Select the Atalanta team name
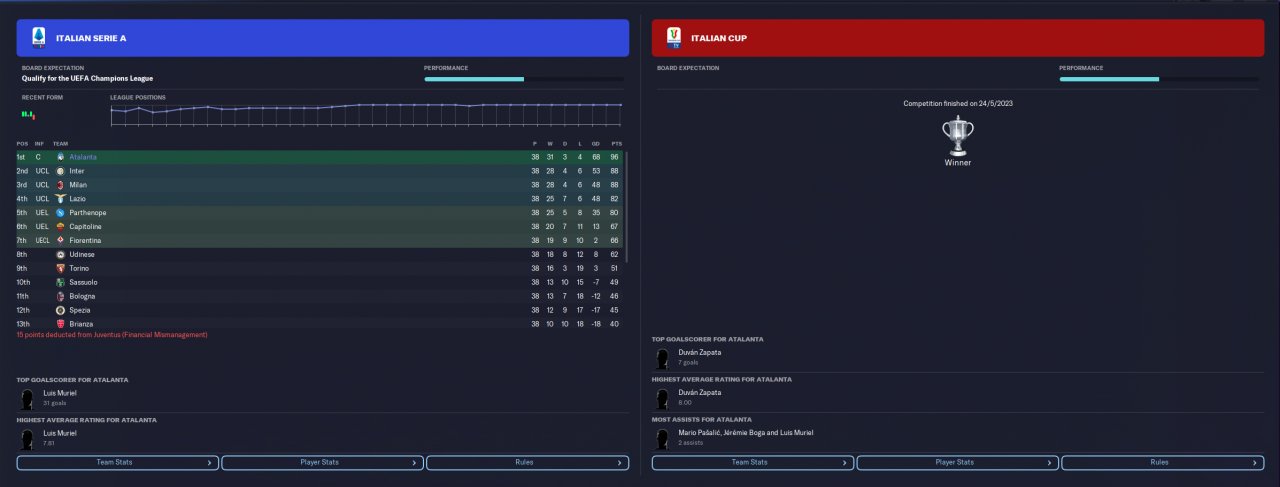Image resolution: width=1280 pixels, height=487 pixels. pyautogui.click(x=83, y=157)
